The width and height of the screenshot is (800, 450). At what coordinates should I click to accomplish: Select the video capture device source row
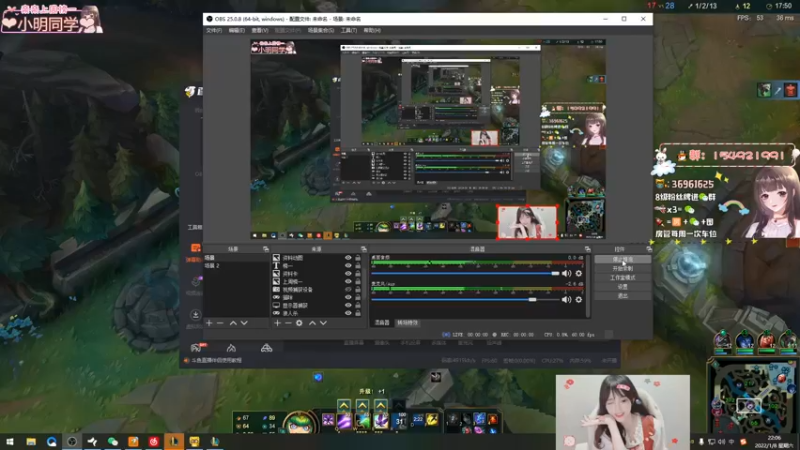pyautogui.click(x=316, y=289)
